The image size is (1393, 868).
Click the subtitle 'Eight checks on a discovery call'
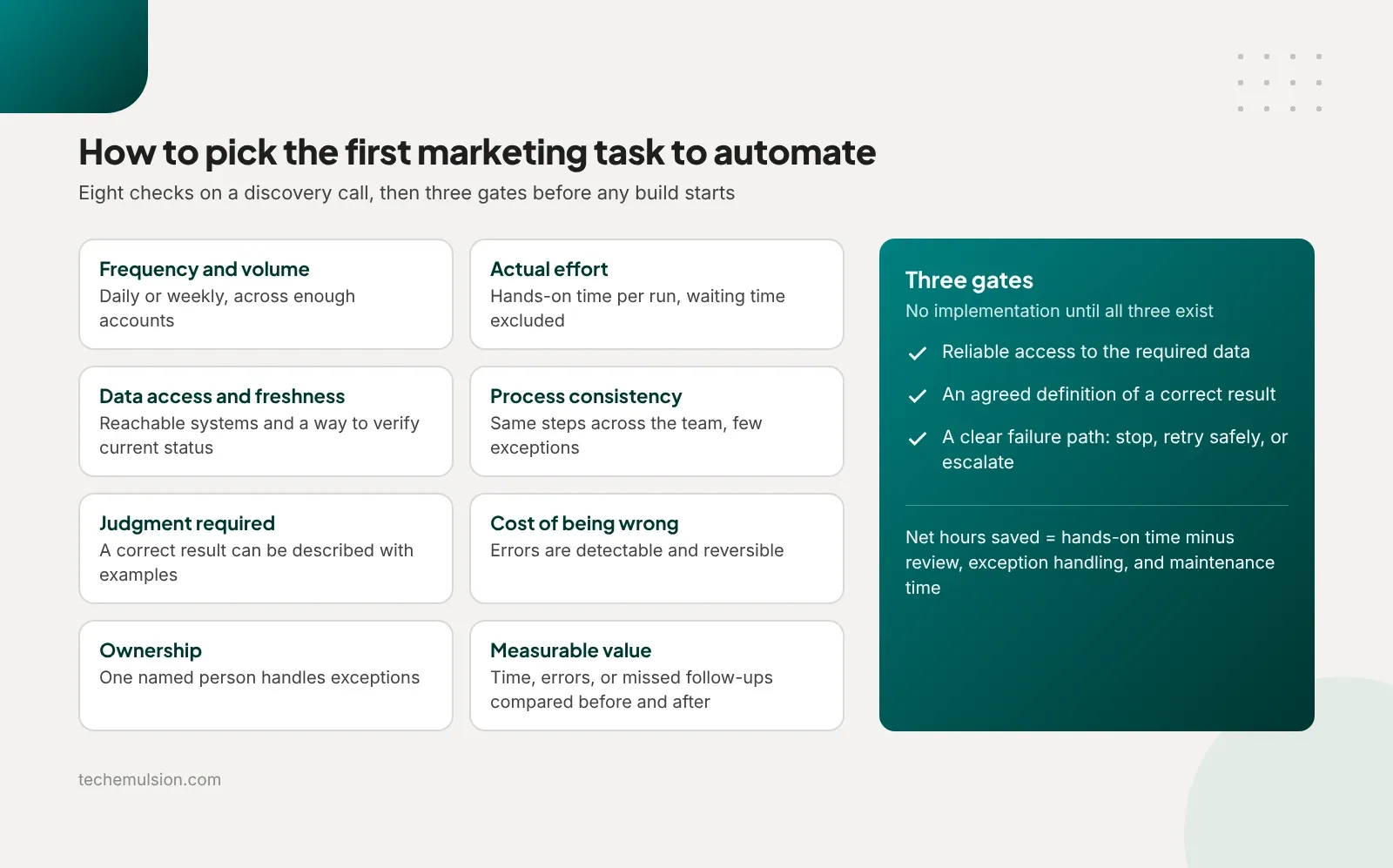pyautogui.click(x=407, y=192)
